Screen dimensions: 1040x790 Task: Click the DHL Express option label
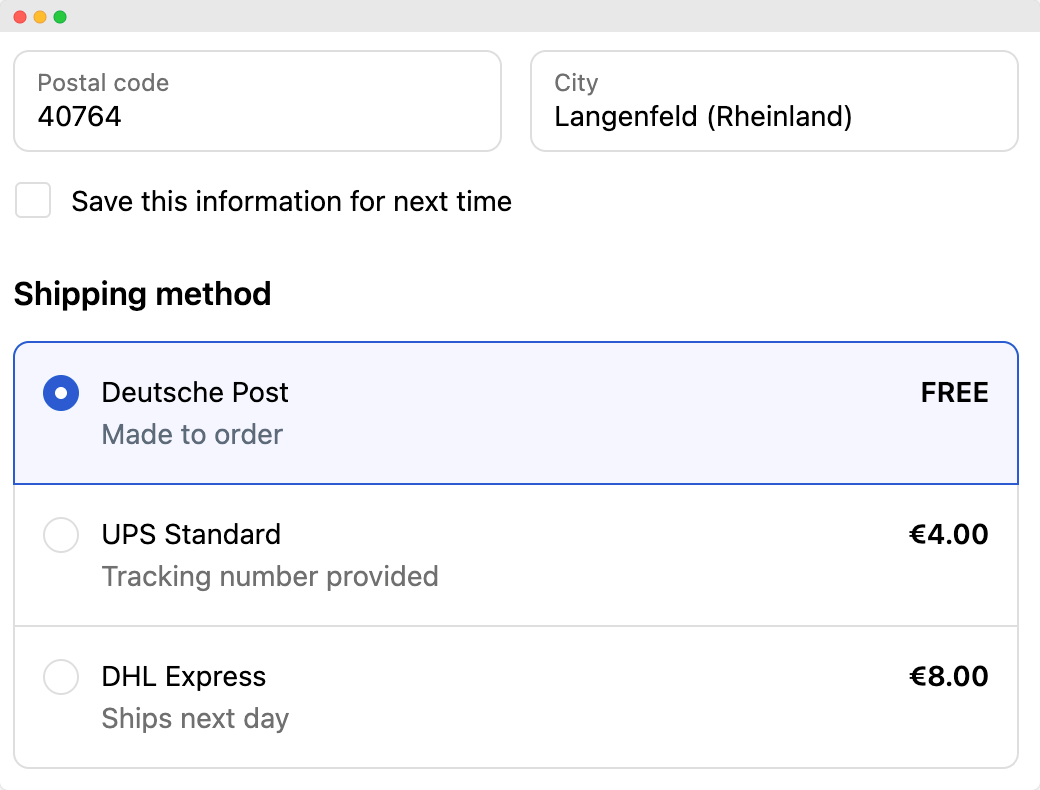coord(184,677)
